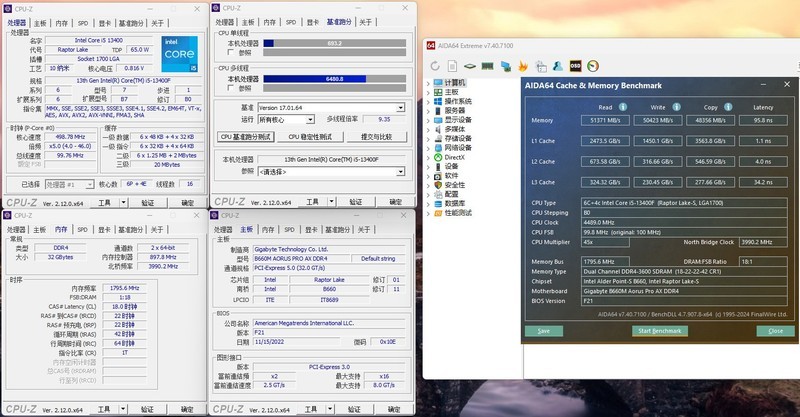Image resolution: width=800 pixels, height=417 pixels.
Task: Enable 参照 checkbox under CPU 多线程
Action: coord(231,88)
